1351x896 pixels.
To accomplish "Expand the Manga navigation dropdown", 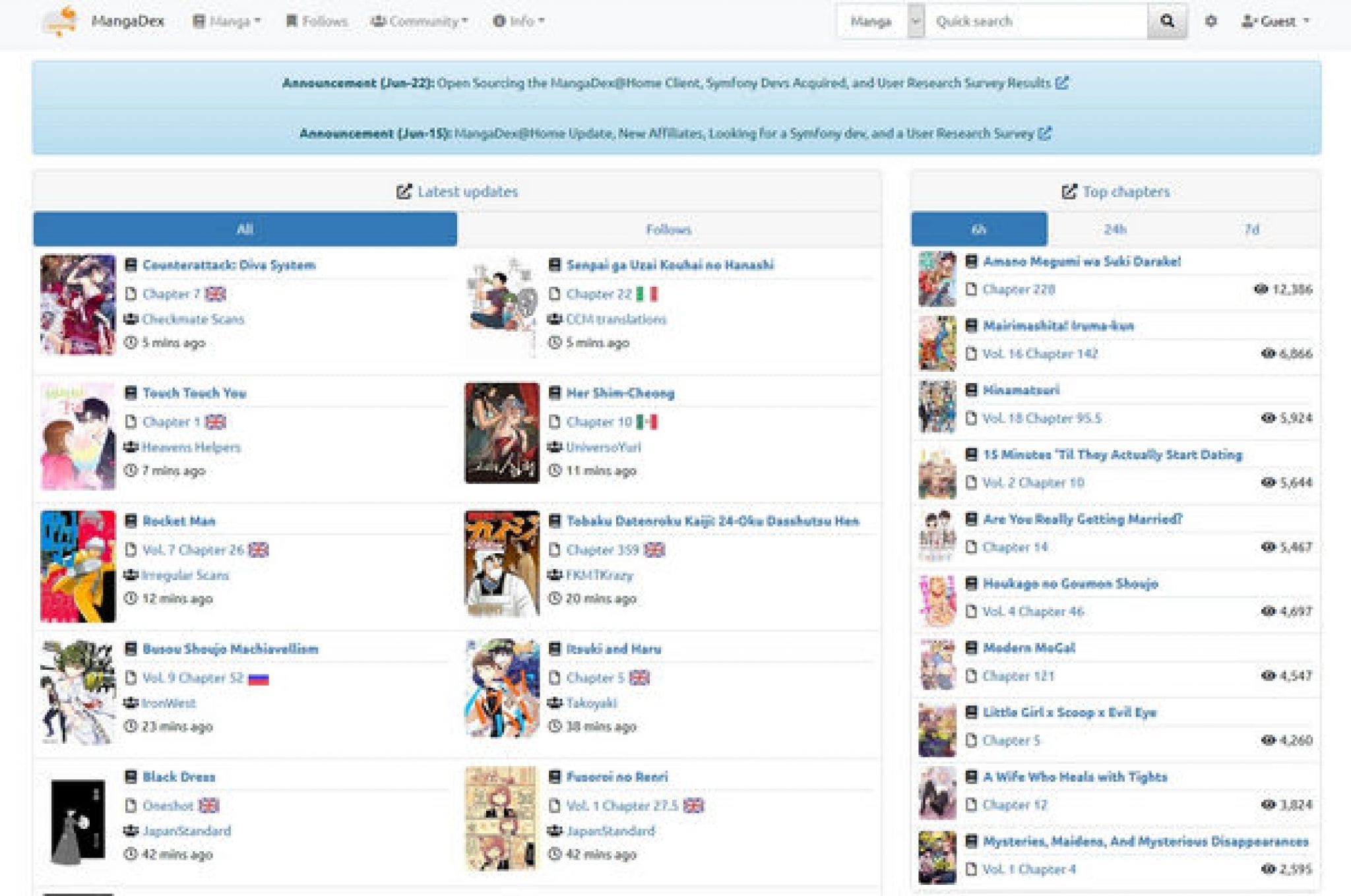I will click(226, 21).
